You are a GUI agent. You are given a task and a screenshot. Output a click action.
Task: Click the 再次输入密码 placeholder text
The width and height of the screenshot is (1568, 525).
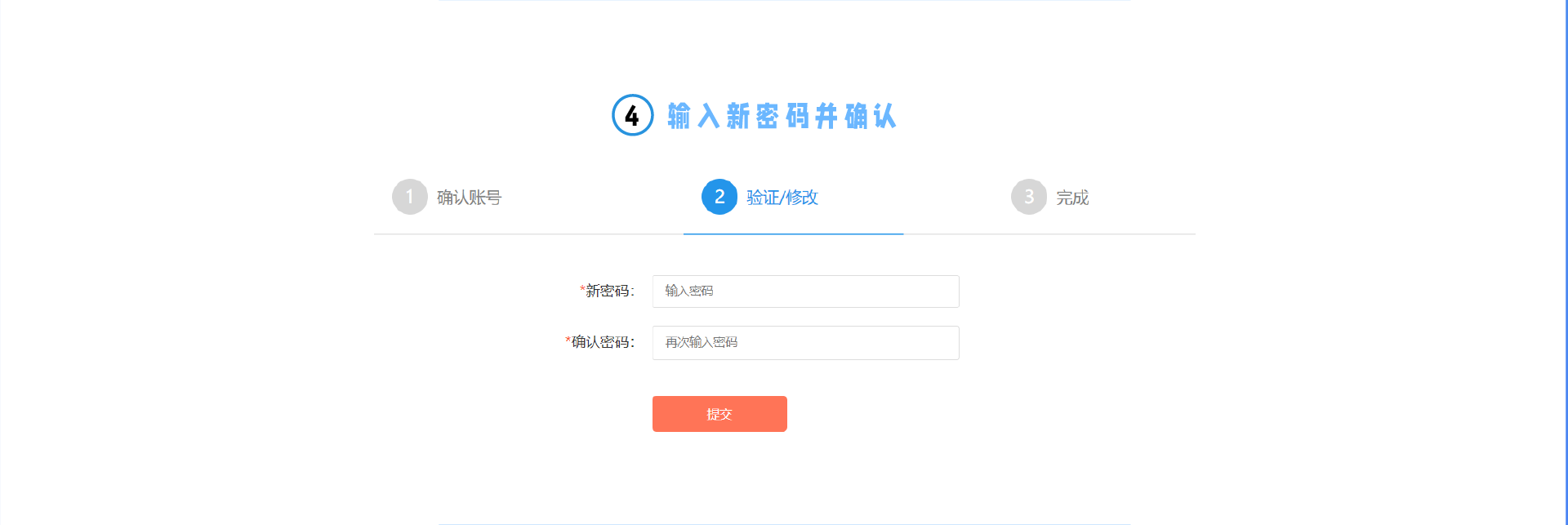coord(702,342)
